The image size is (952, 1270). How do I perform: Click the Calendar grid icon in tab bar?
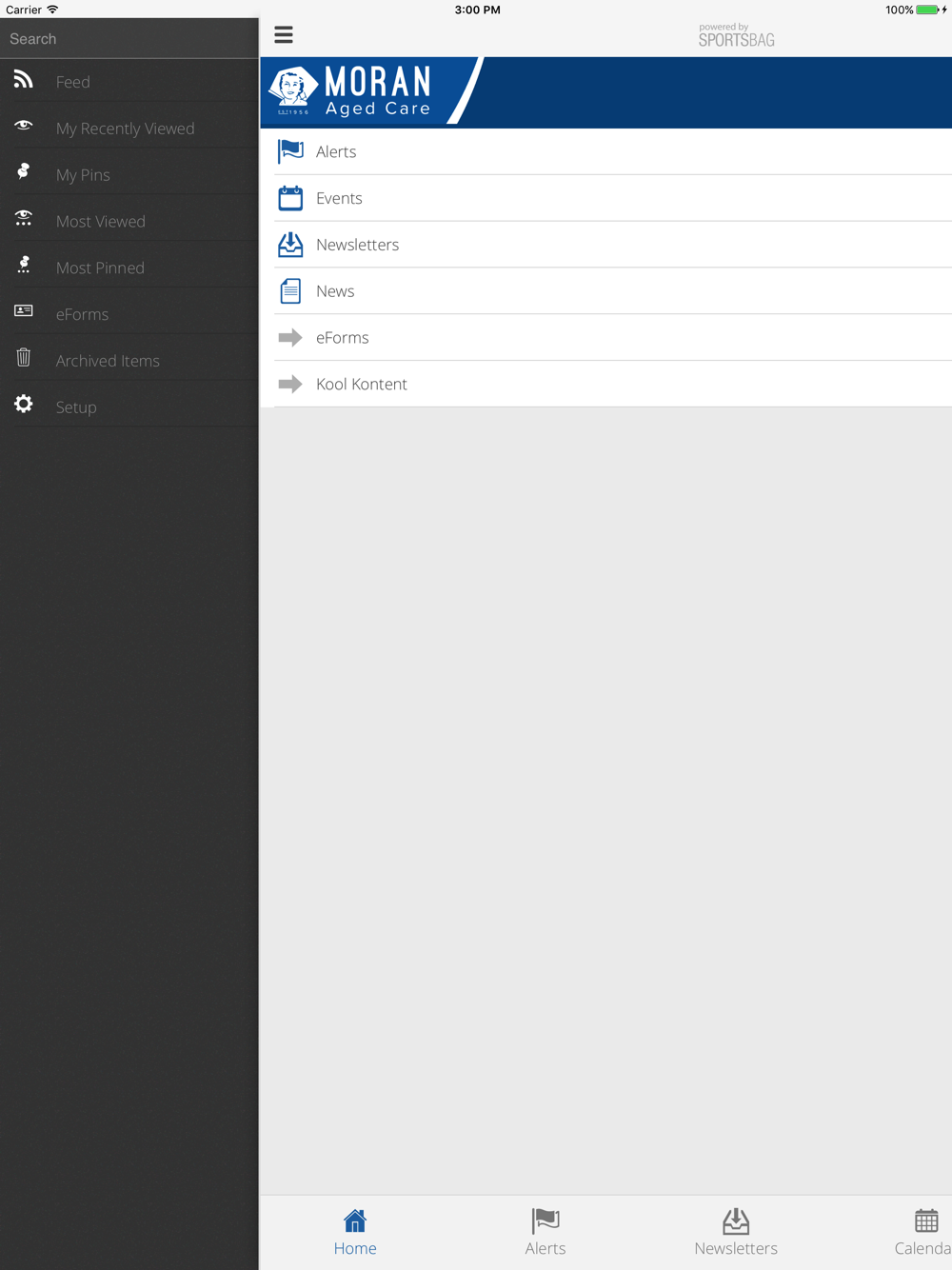point(926,1220)
